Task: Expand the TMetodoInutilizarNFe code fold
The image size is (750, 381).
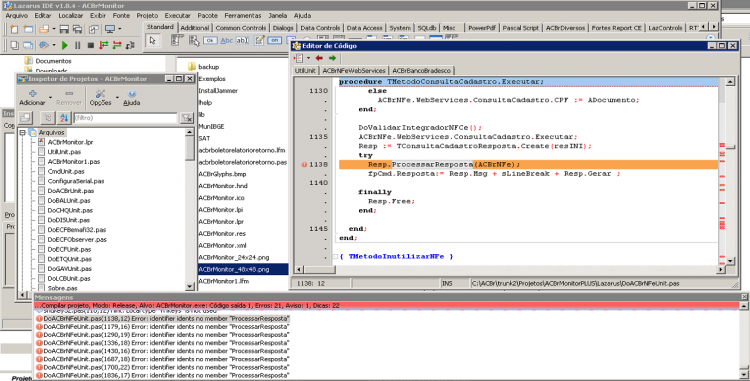Action: [335, 257]
